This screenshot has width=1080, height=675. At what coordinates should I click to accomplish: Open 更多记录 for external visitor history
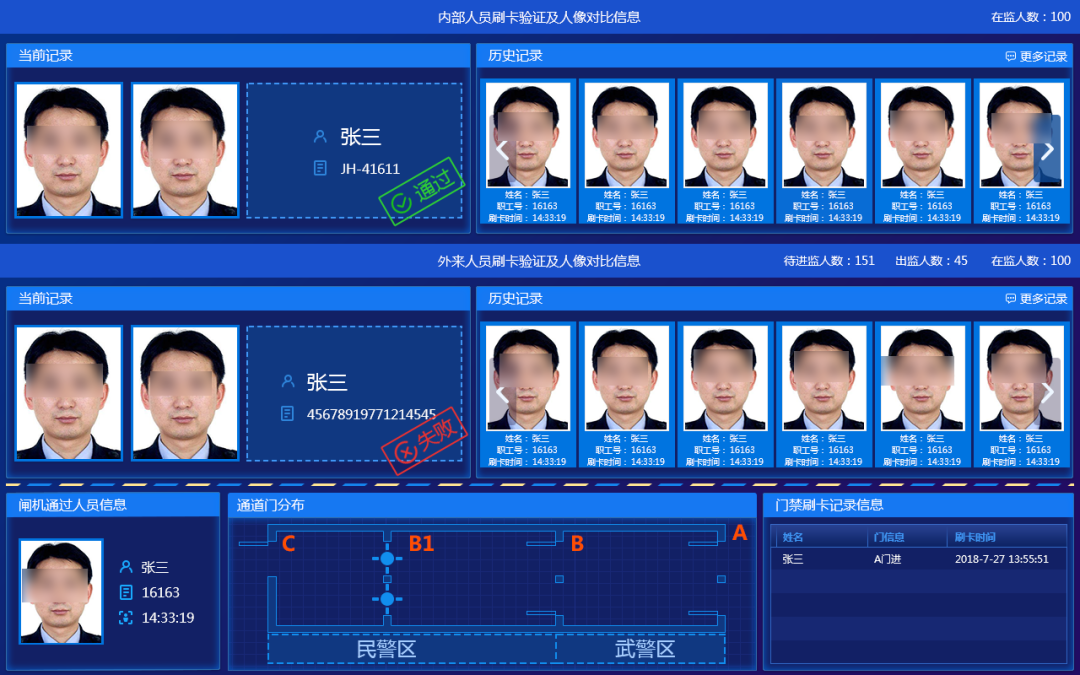click(1037, 299)
